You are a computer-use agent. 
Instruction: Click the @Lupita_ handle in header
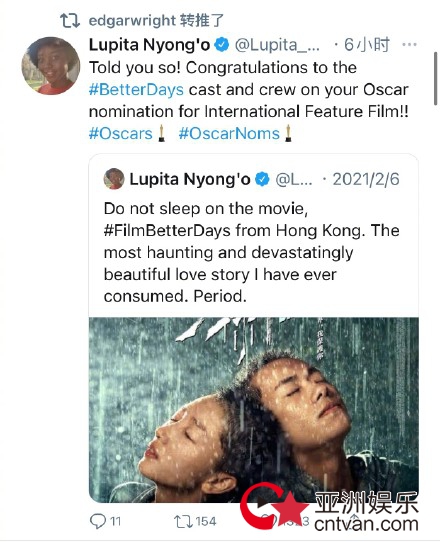point(277,45)
